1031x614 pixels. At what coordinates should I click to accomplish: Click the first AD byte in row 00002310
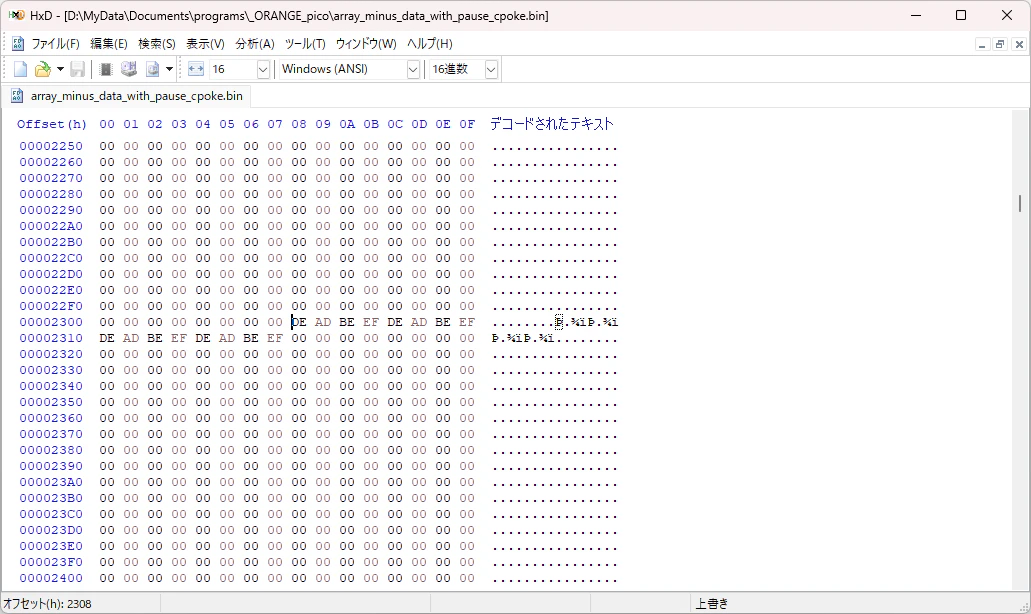(131, 338)
